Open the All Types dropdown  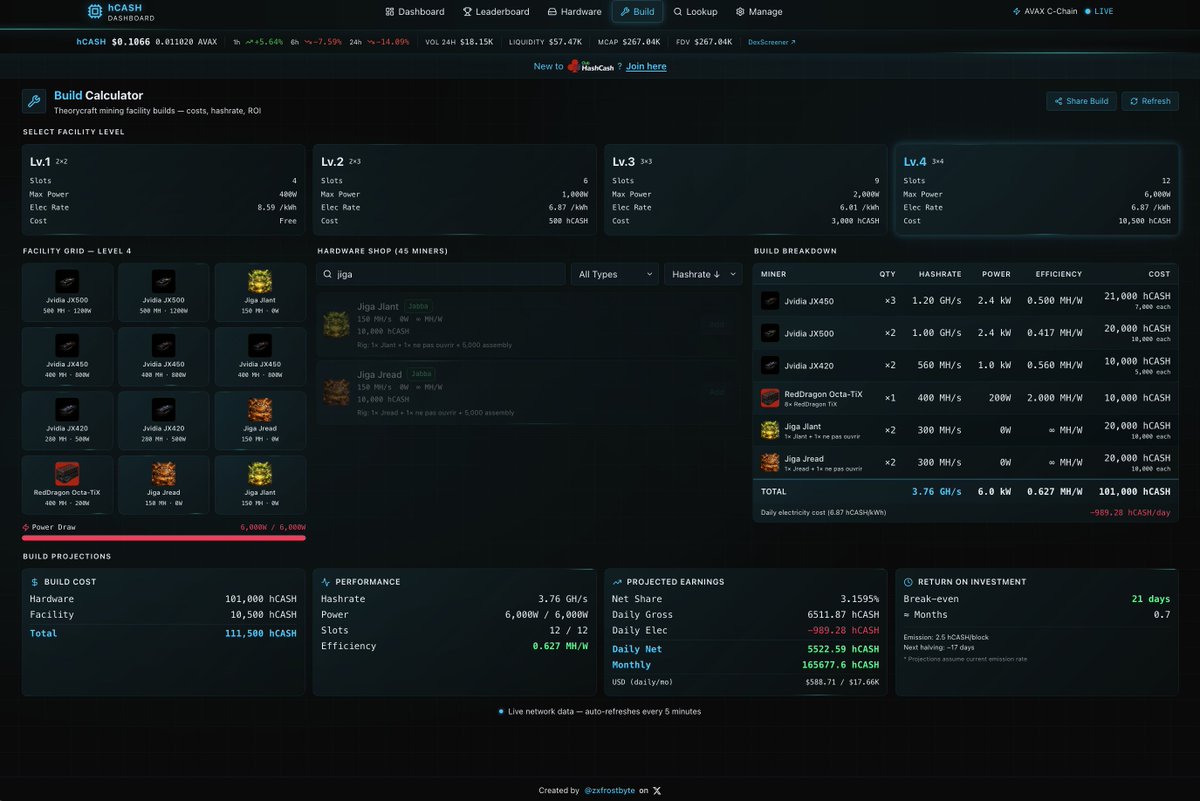pos(615,274)
